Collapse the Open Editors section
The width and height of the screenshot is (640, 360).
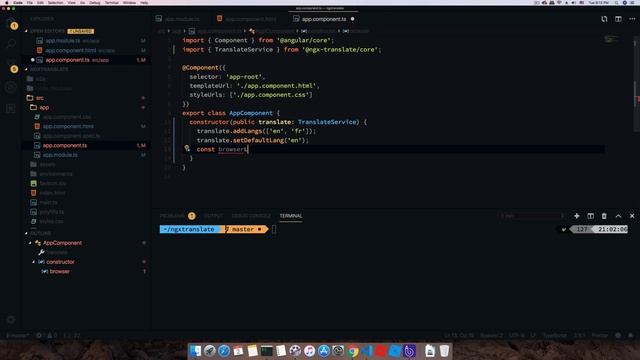tap(26, 31)
